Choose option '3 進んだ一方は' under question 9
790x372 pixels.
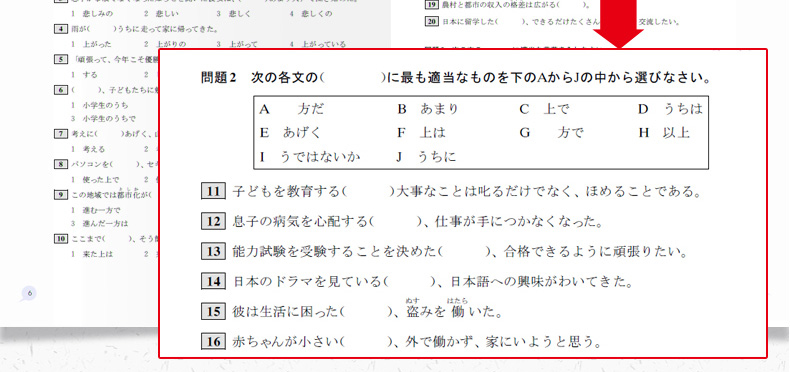point(100,223)
